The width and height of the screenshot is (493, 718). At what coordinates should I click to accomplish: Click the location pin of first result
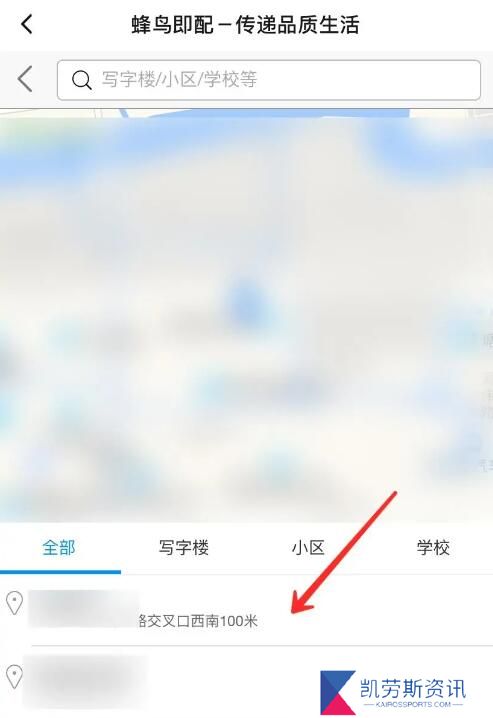[15, 603]
